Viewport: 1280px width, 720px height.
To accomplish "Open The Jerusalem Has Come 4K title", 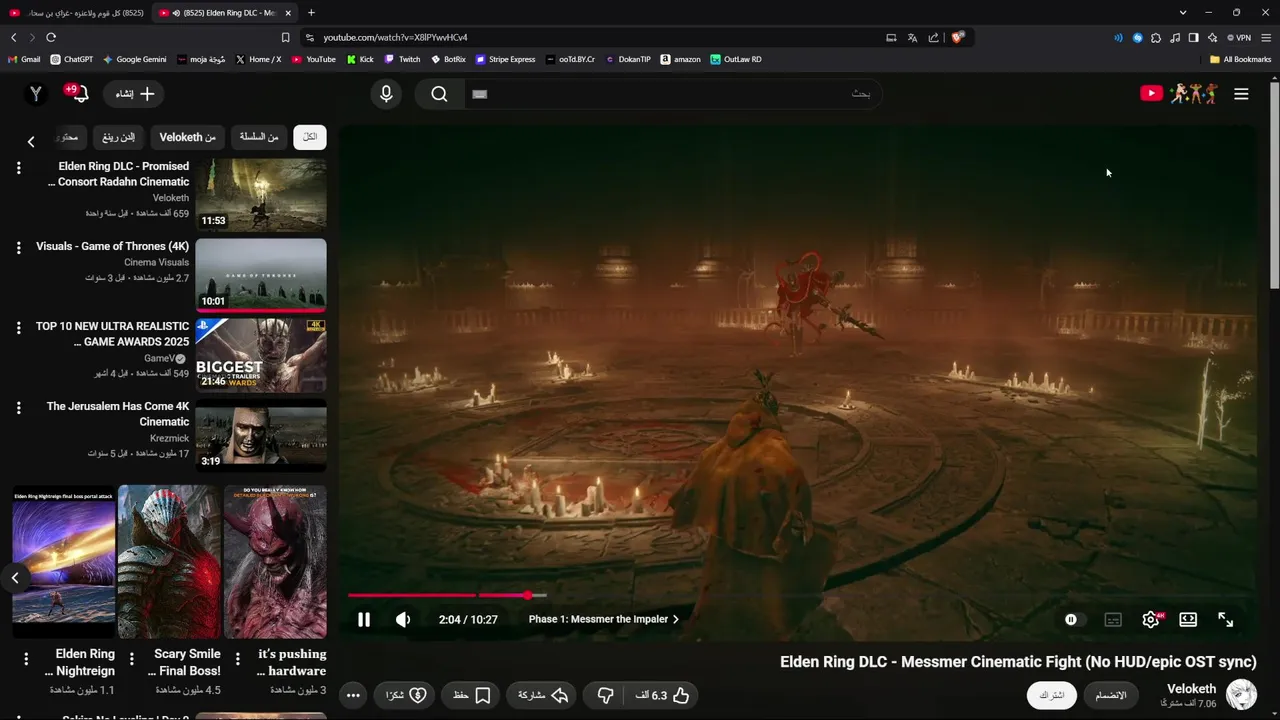I will [118, 414].
